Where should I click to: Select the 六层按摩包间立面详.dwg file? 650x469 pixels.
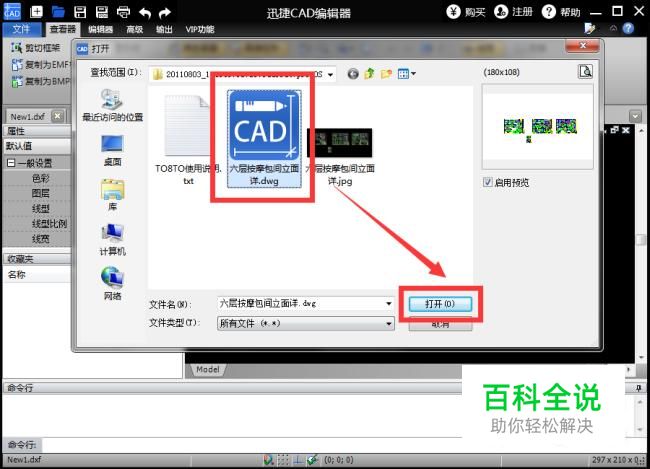pos(264,139)
